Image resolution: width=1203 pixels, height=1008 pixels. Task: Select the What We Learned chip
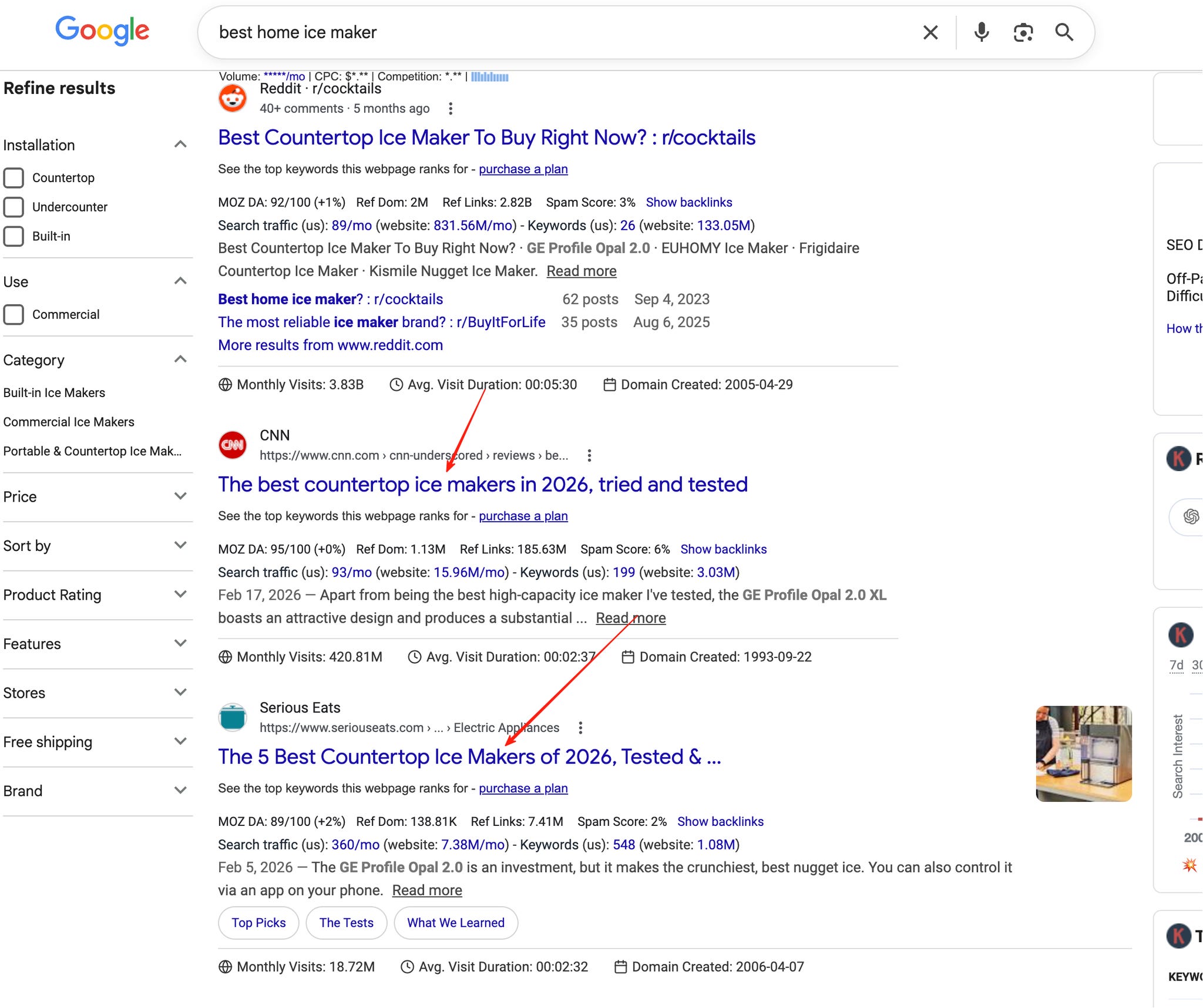(455, 923)
